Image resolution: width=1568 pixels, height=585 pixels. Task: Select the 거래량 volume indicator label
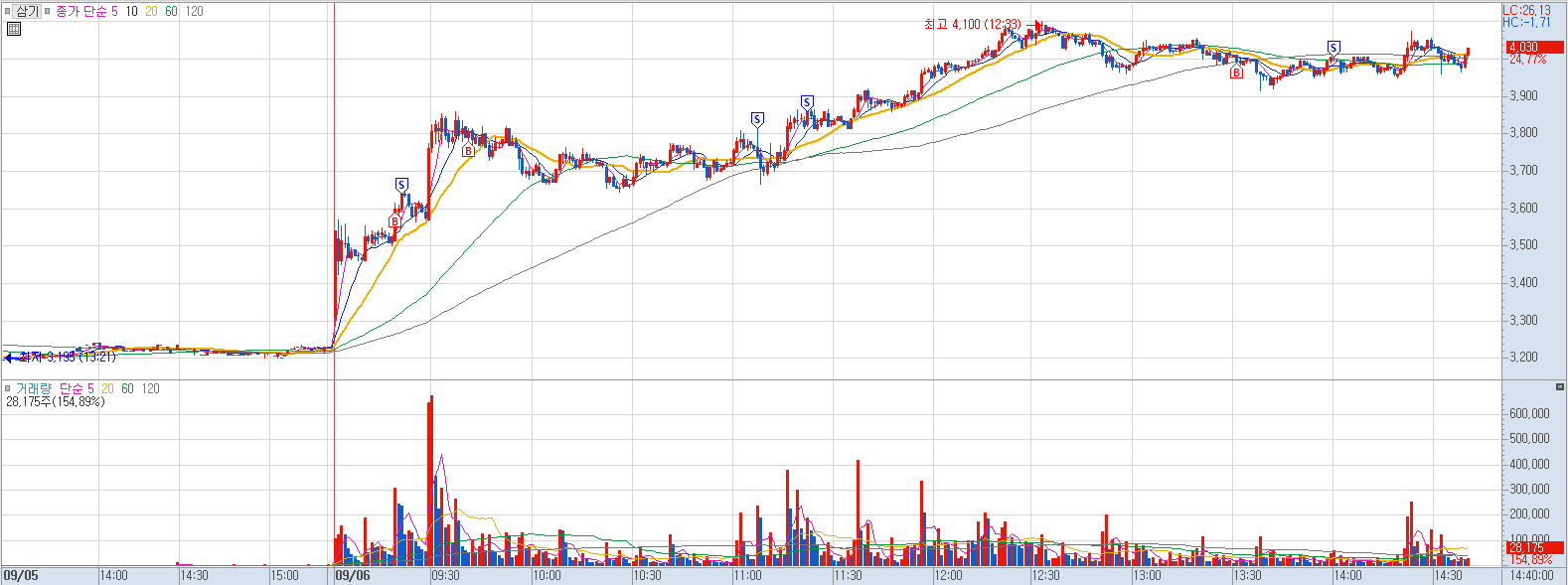pyautogui.click(x=34, y=388)
